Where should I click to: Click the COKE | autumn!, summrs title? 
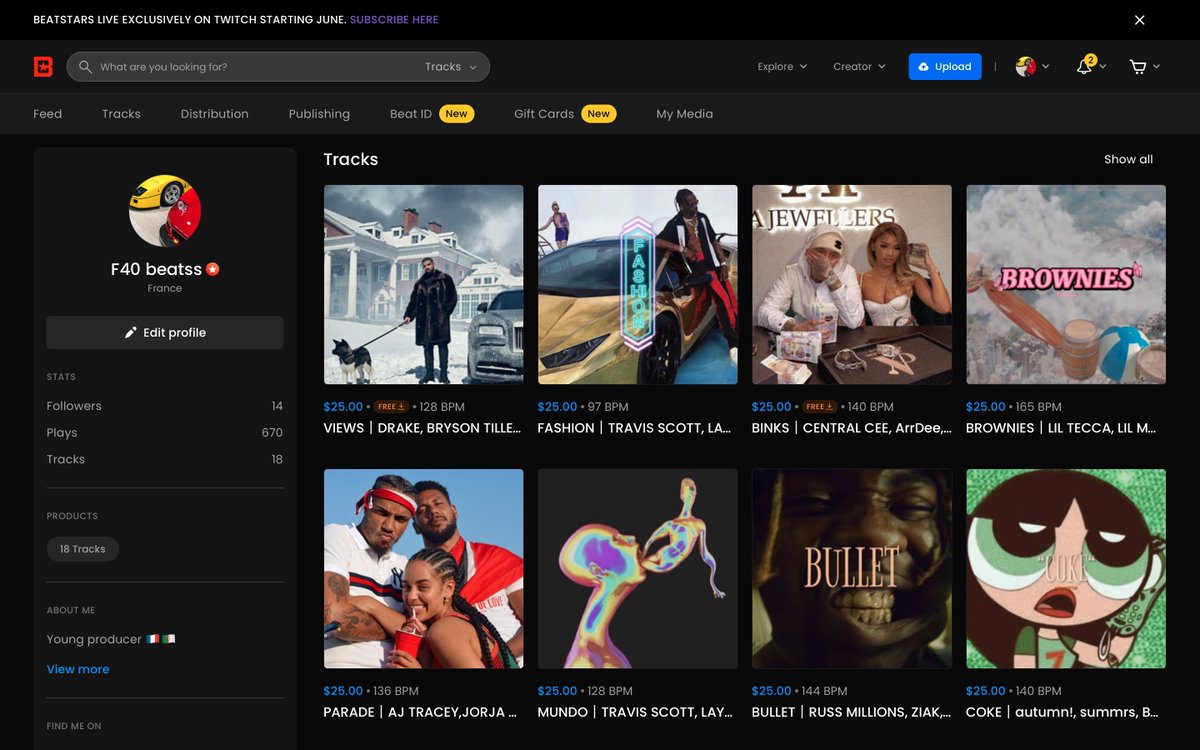pos(1062,712)
